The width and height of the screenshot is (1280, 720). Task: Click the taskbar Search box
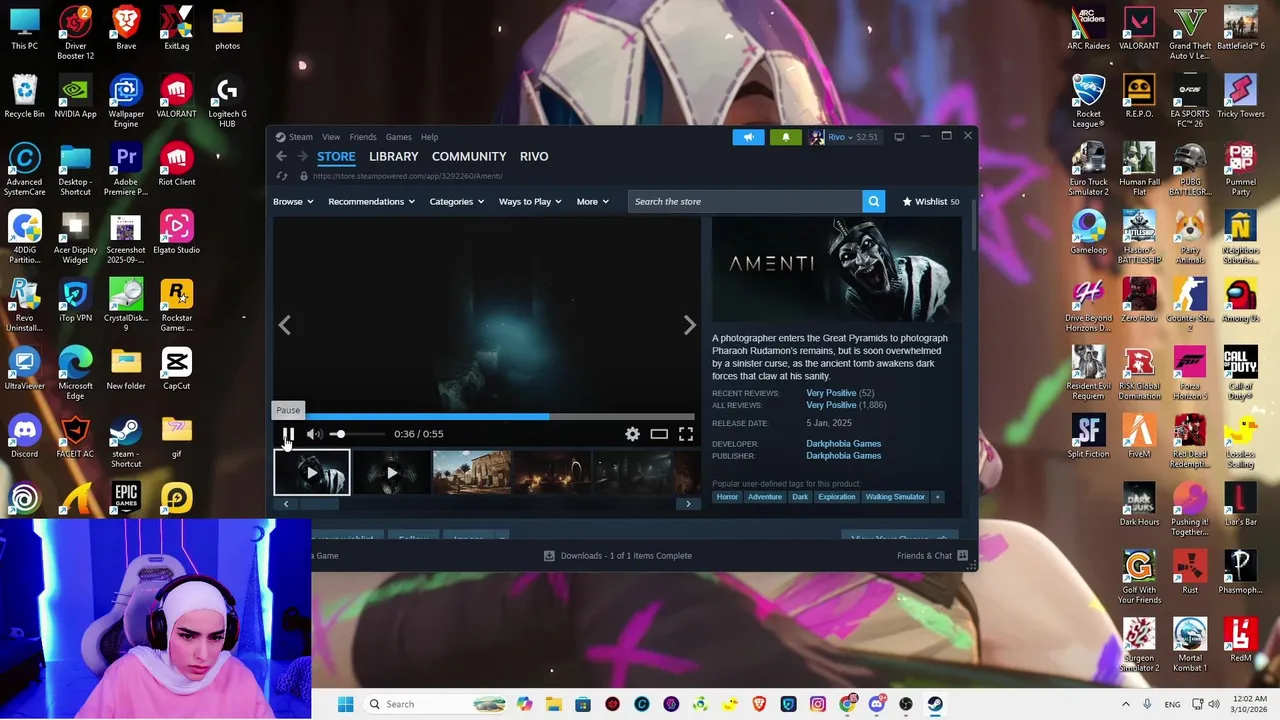tap(435, 704)
